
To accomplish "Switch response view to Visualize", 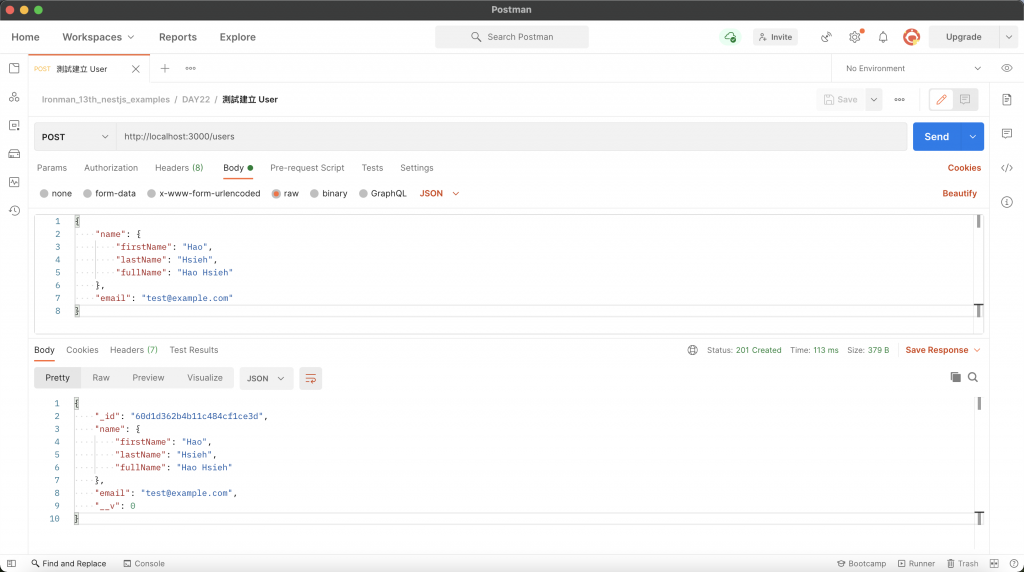I will tap(204, 378).
